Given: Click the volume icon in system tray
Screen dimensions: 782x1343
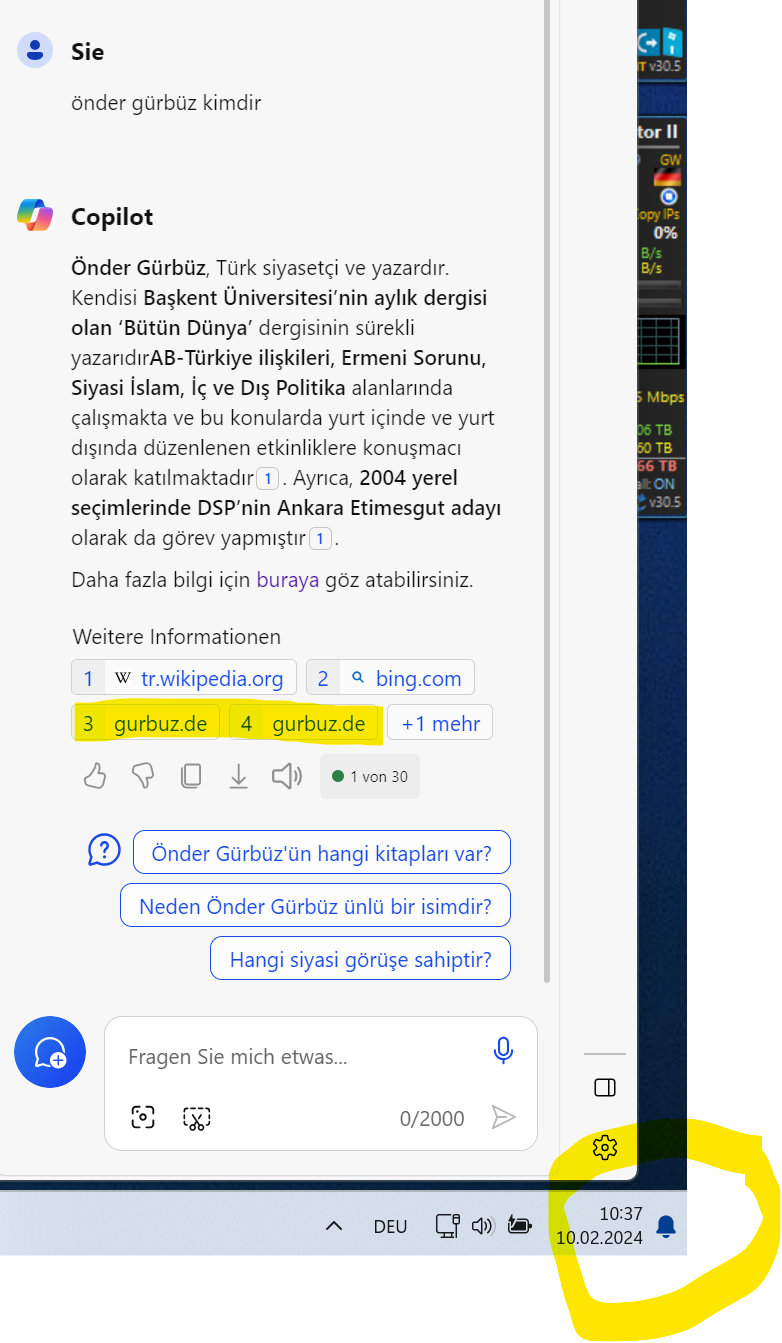Looking at the screenshot, I should pos(483,1225).
